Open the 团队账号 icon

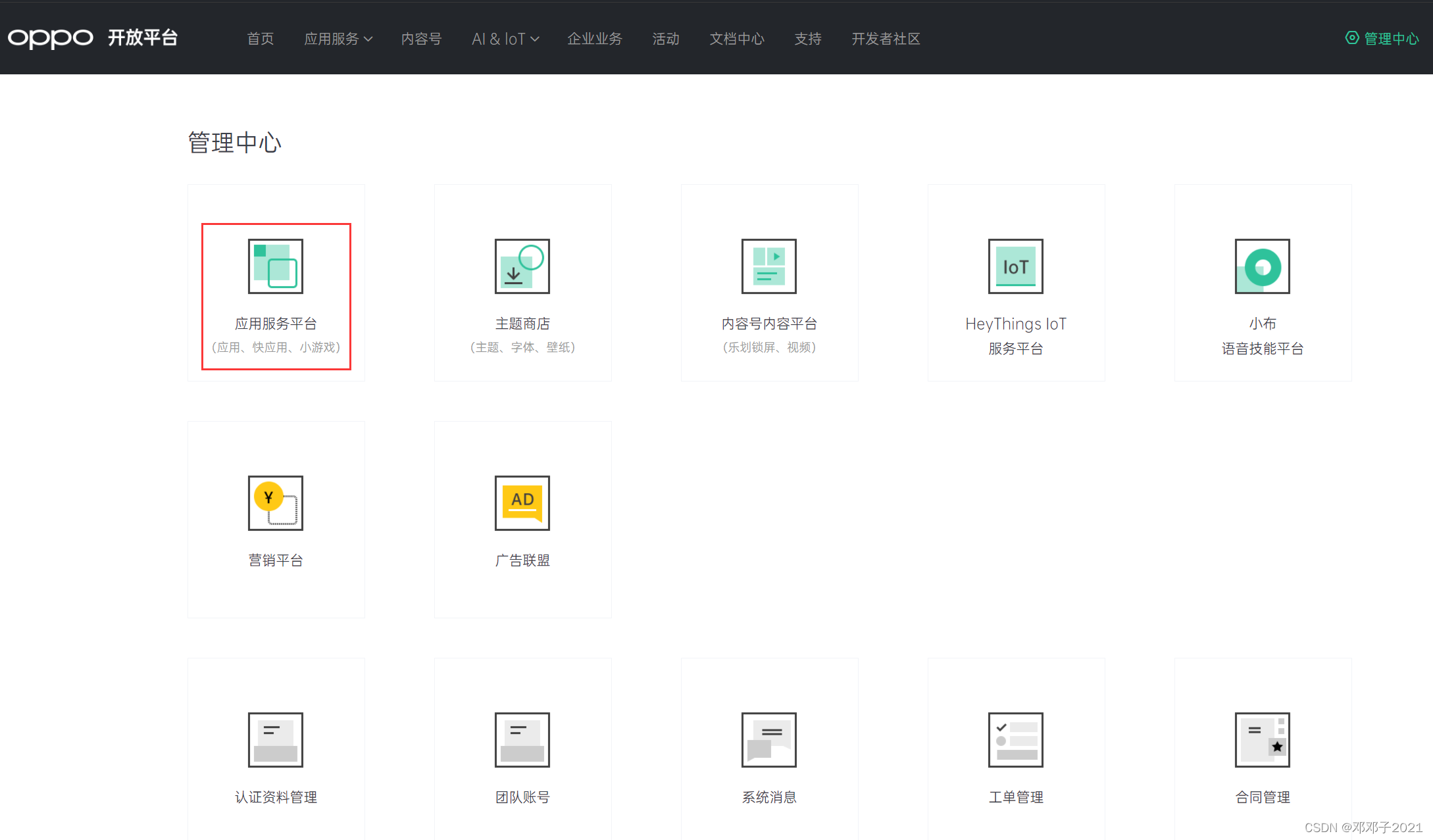click(x=522, y=740)
